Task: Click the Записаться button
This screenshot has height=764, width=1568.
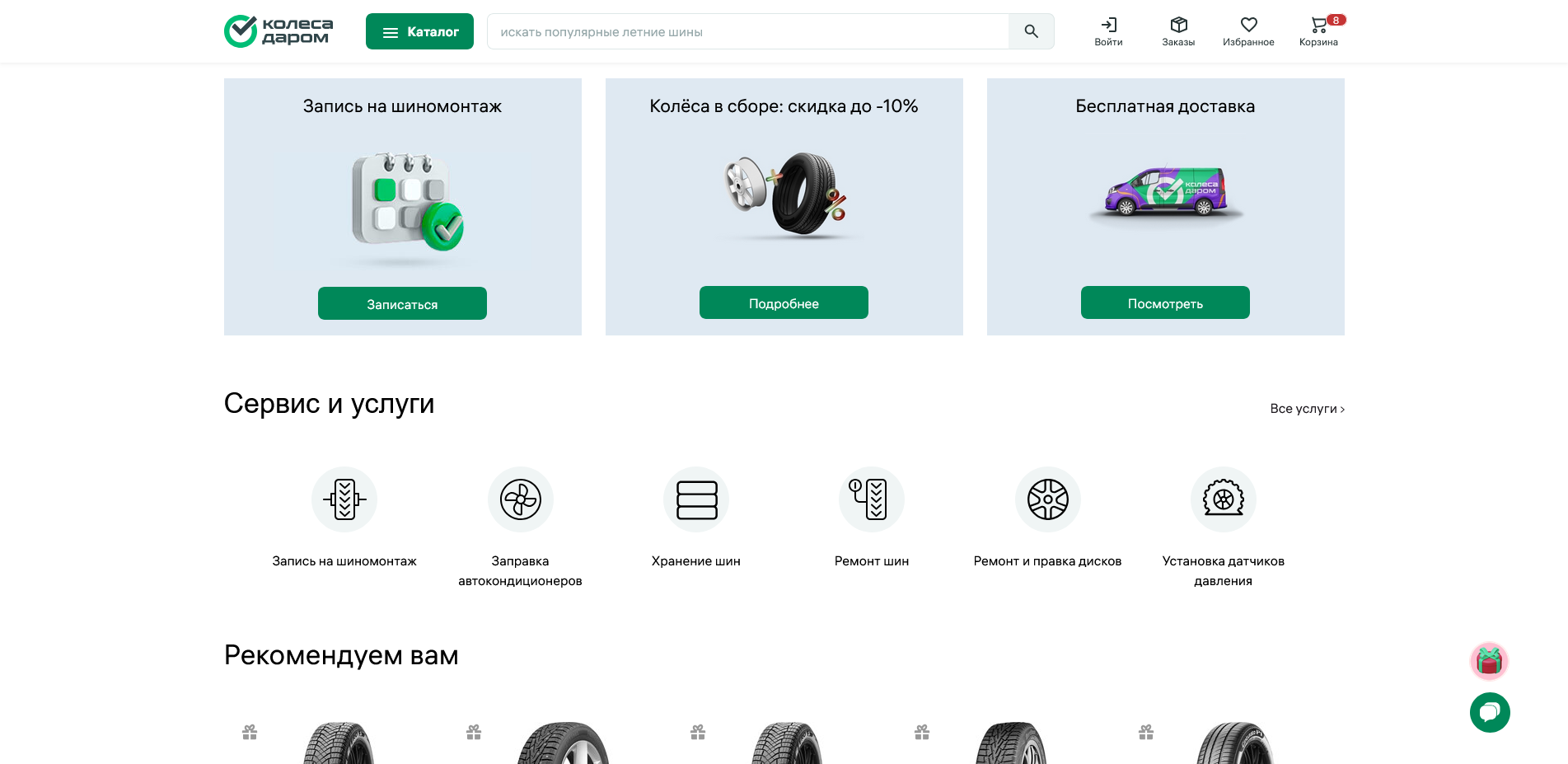Action: coord(402,303)
